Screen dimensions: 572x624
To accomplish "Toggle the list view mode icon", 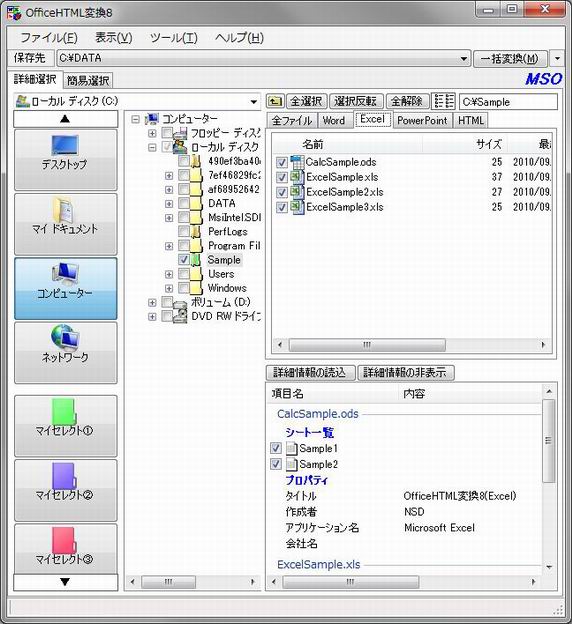I will (x=443, y=101).
